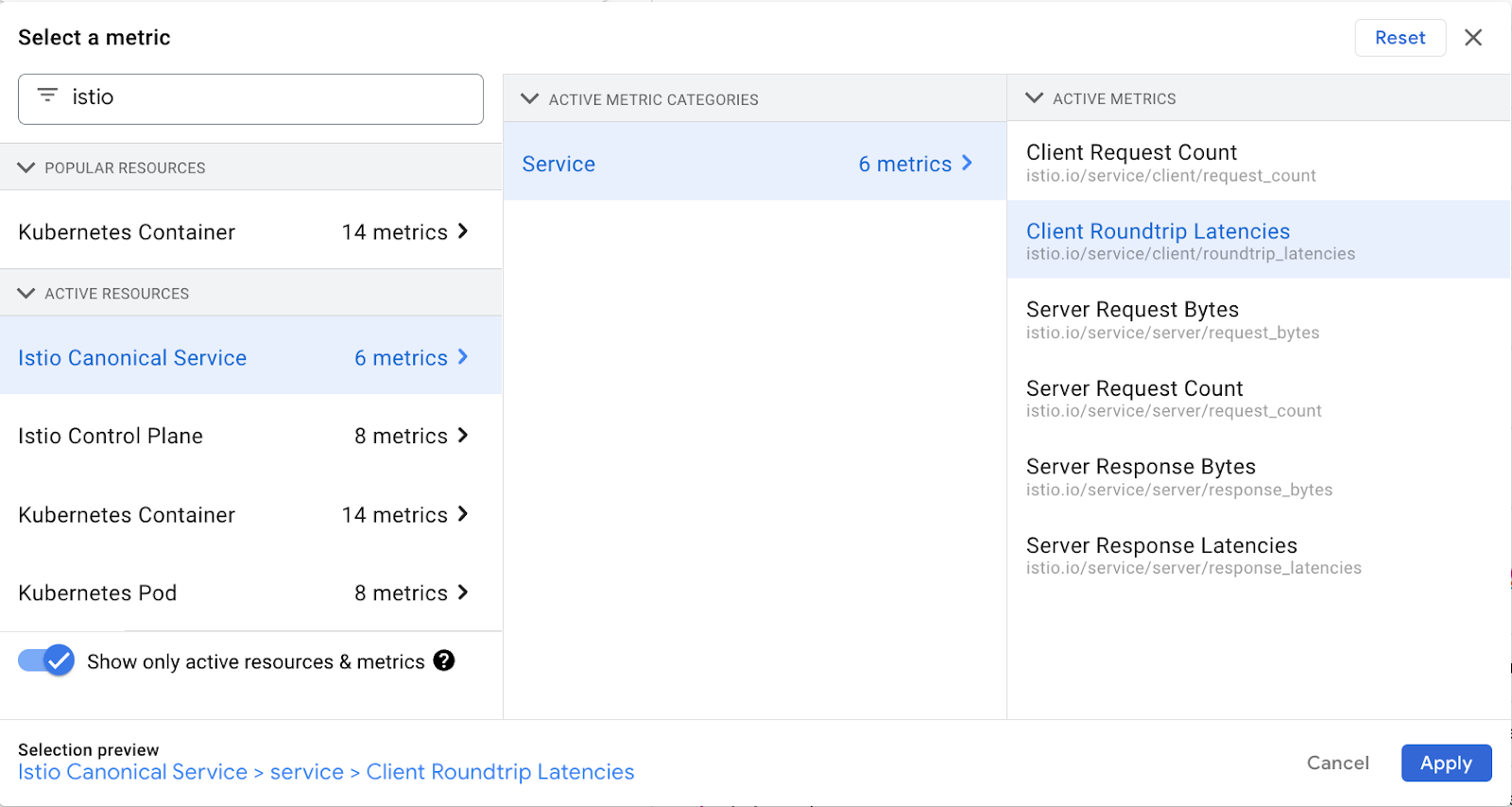Click Client Roundtrip Latencies in selection preview
This screenshot has width=1512, height=807.
[500, 772]
